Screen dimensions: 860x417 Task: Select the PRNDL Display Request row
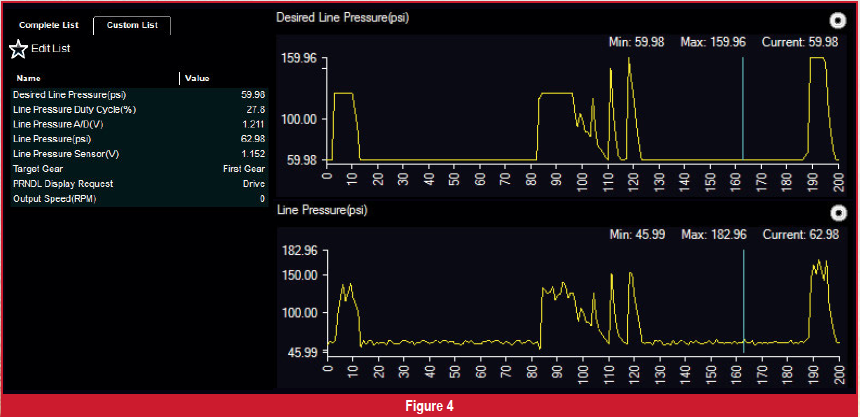point(138,184)
